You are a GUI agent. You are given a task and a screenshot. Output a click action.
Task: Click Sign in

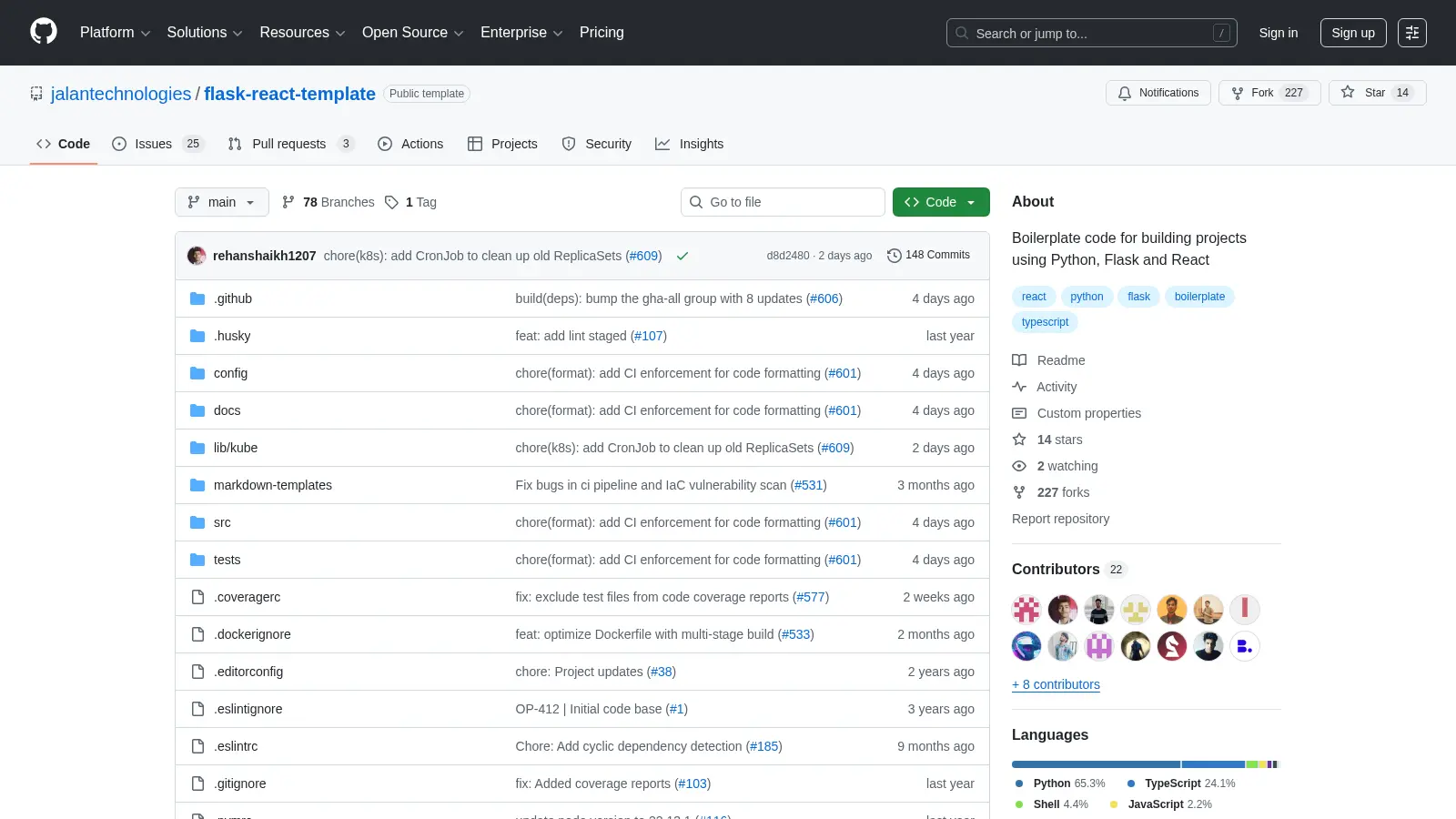click(x=1279, y=33)
